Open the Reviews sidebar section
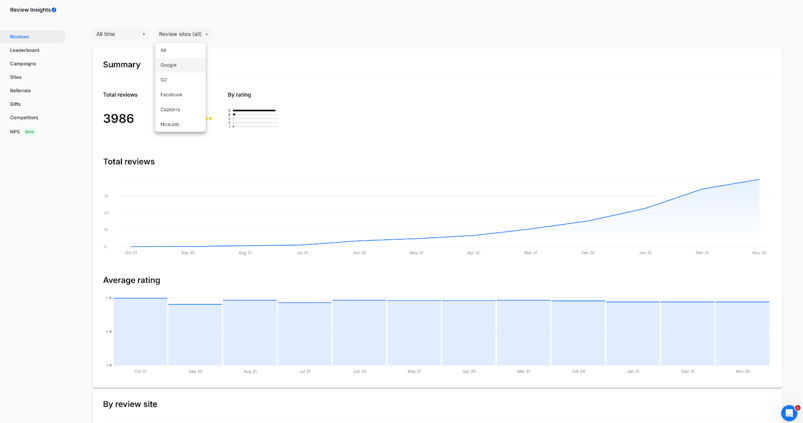The width and height of the screenshot is (803, 423). coord(20,37)
